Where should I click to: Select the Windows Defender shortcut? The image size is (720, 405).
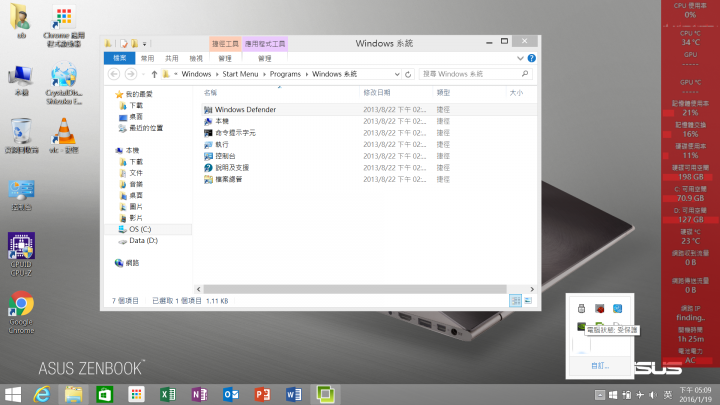pos(245,110)
